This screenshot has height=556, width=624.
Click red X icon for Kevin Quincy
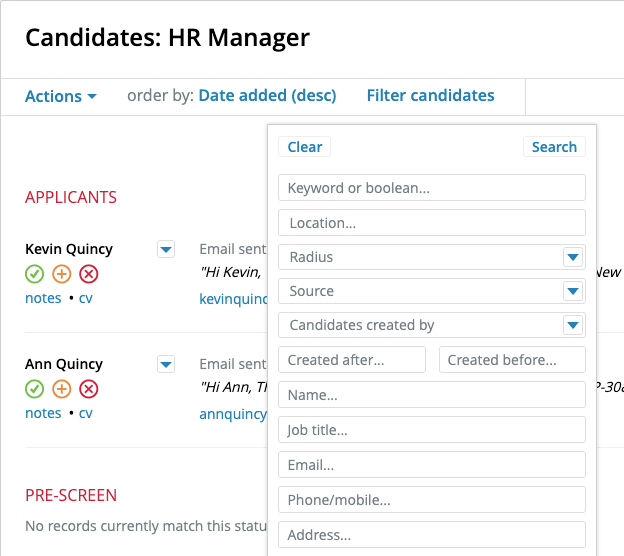[x=89, y=274]
